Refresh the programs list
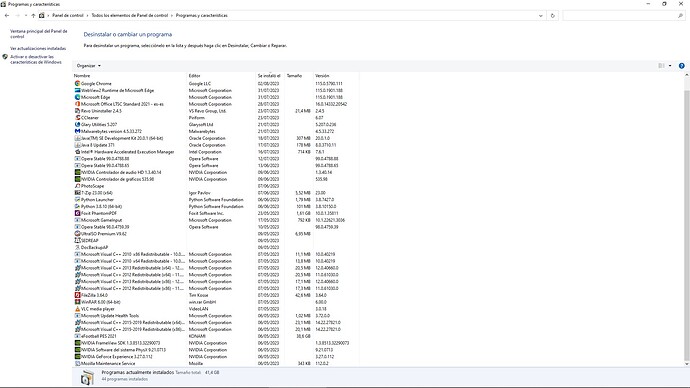Image resolution: width=690 pixels, height=388 pixels. pos(553,15)
